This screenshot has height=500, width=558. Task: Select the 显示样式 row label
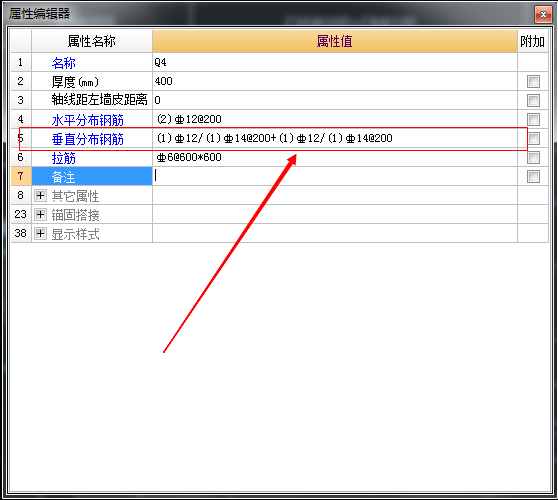click(75, 234)
